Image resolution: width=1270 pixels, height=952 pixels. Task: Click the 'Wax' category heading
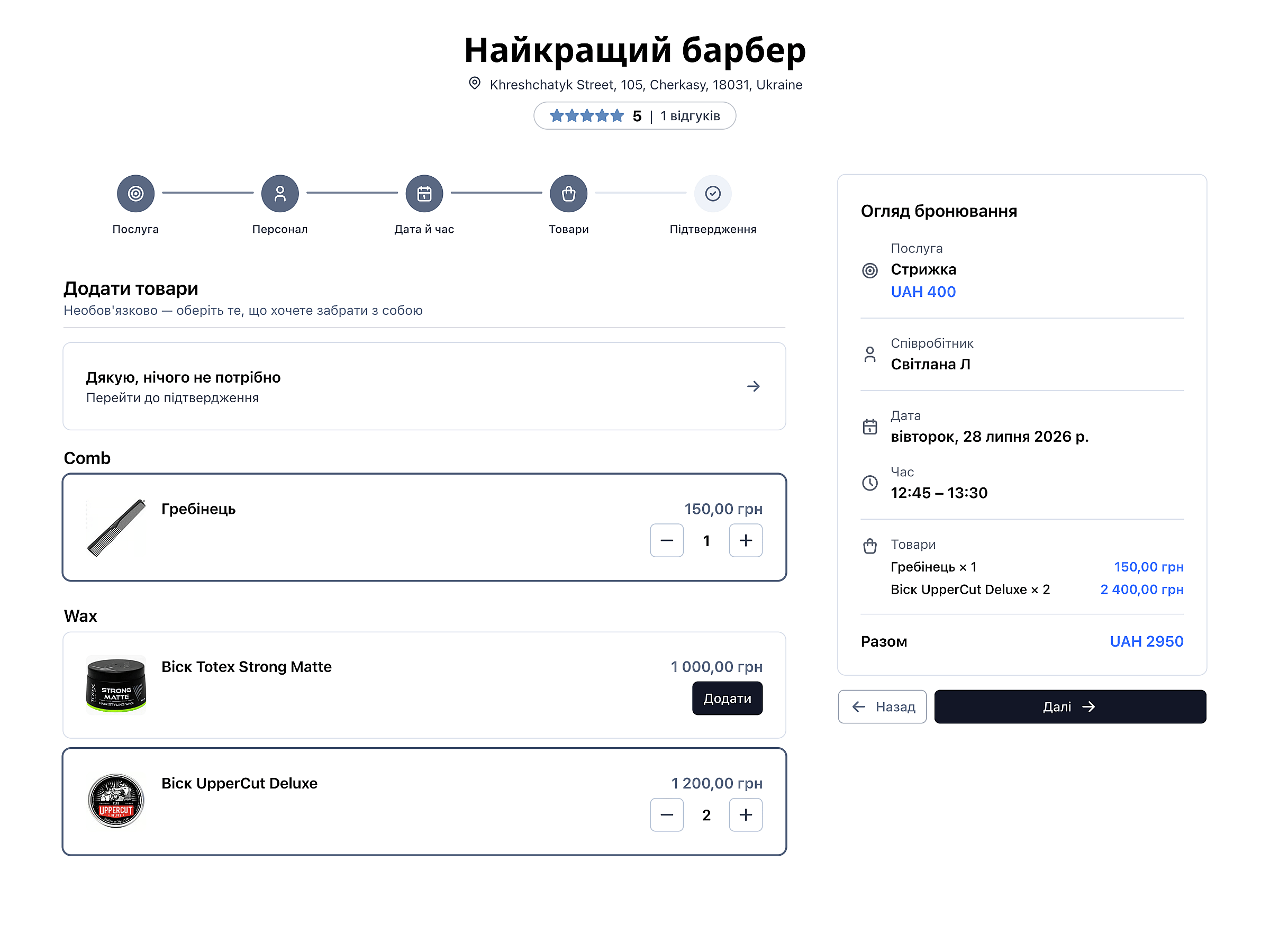(x=80, y=616)
